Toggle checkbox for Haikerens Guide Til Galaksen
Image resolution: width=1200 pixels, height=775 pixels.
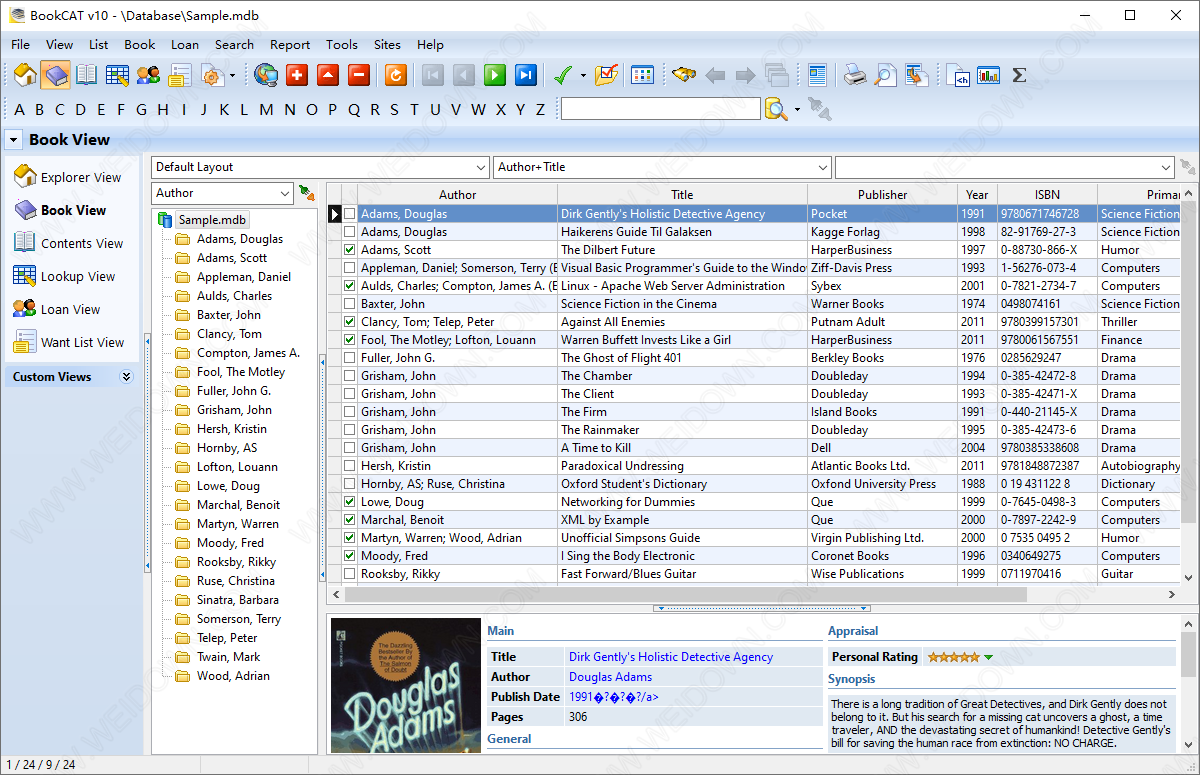point(350,232)
